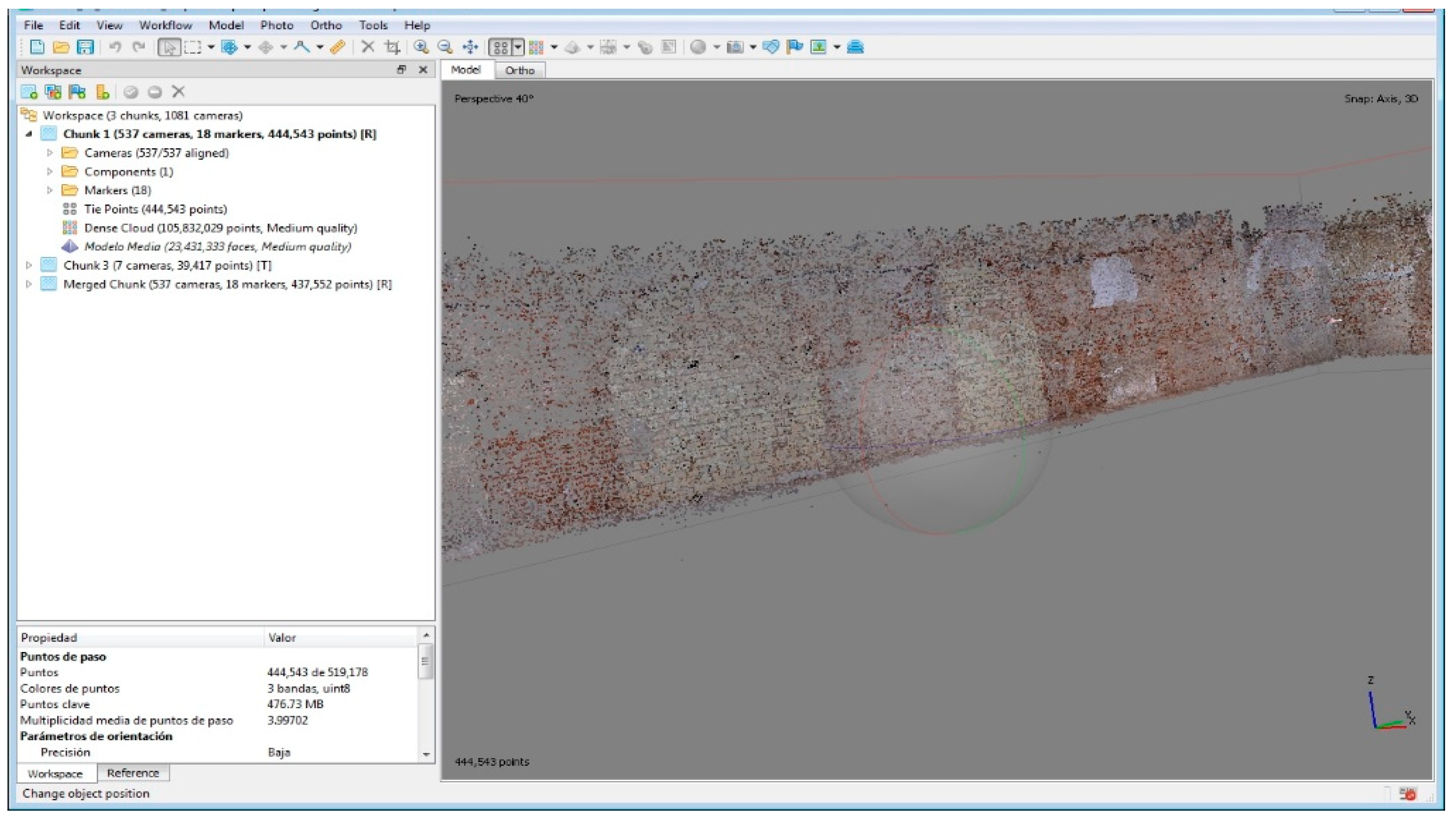Click the Zoom In magnifier icon
This screenshot has width=1456, height=819.
[x=420, y=47]
